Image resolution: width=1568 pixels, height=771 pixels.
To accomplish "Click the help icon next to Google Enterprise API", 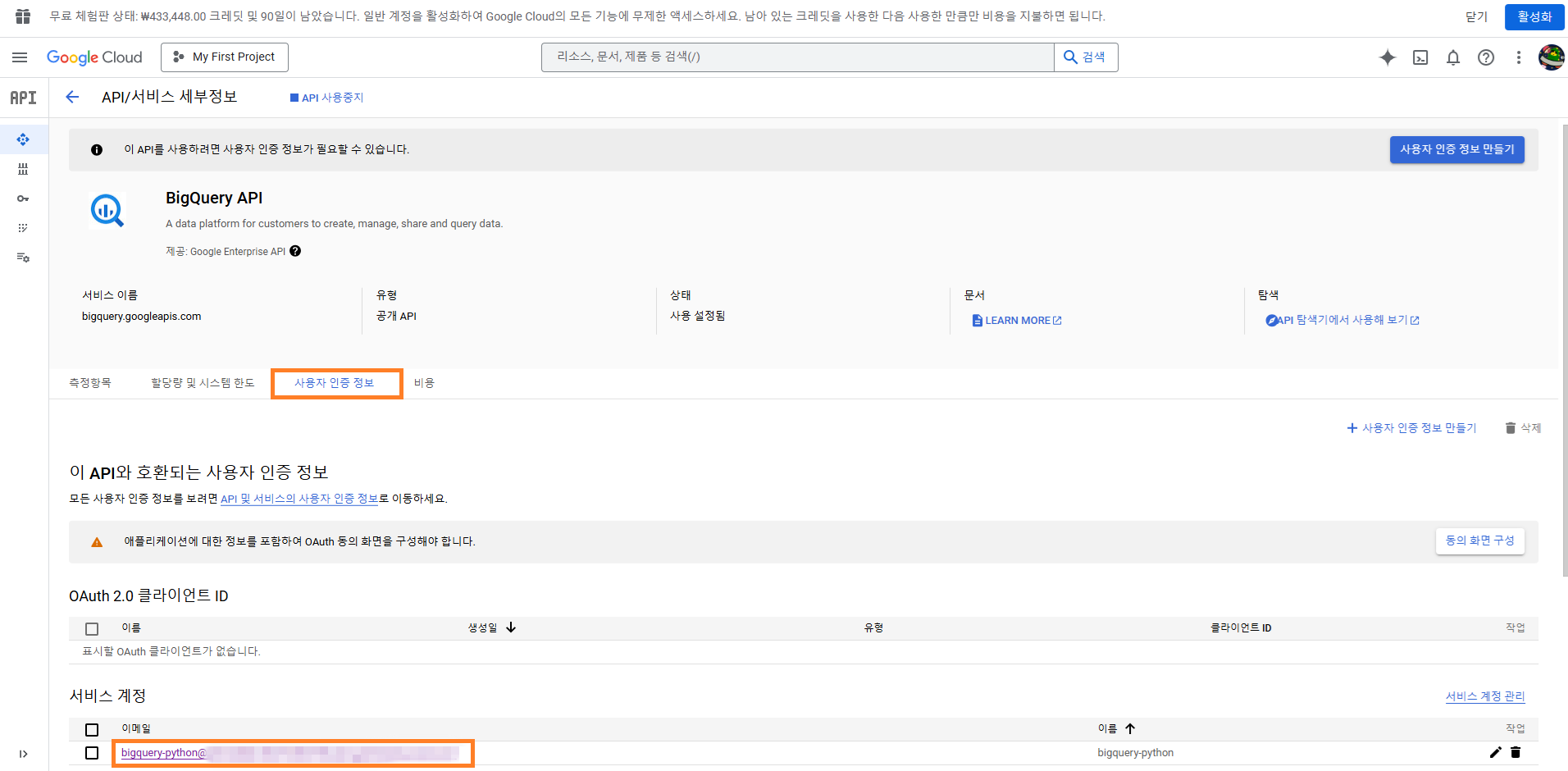I will click(x=295, y=251).
